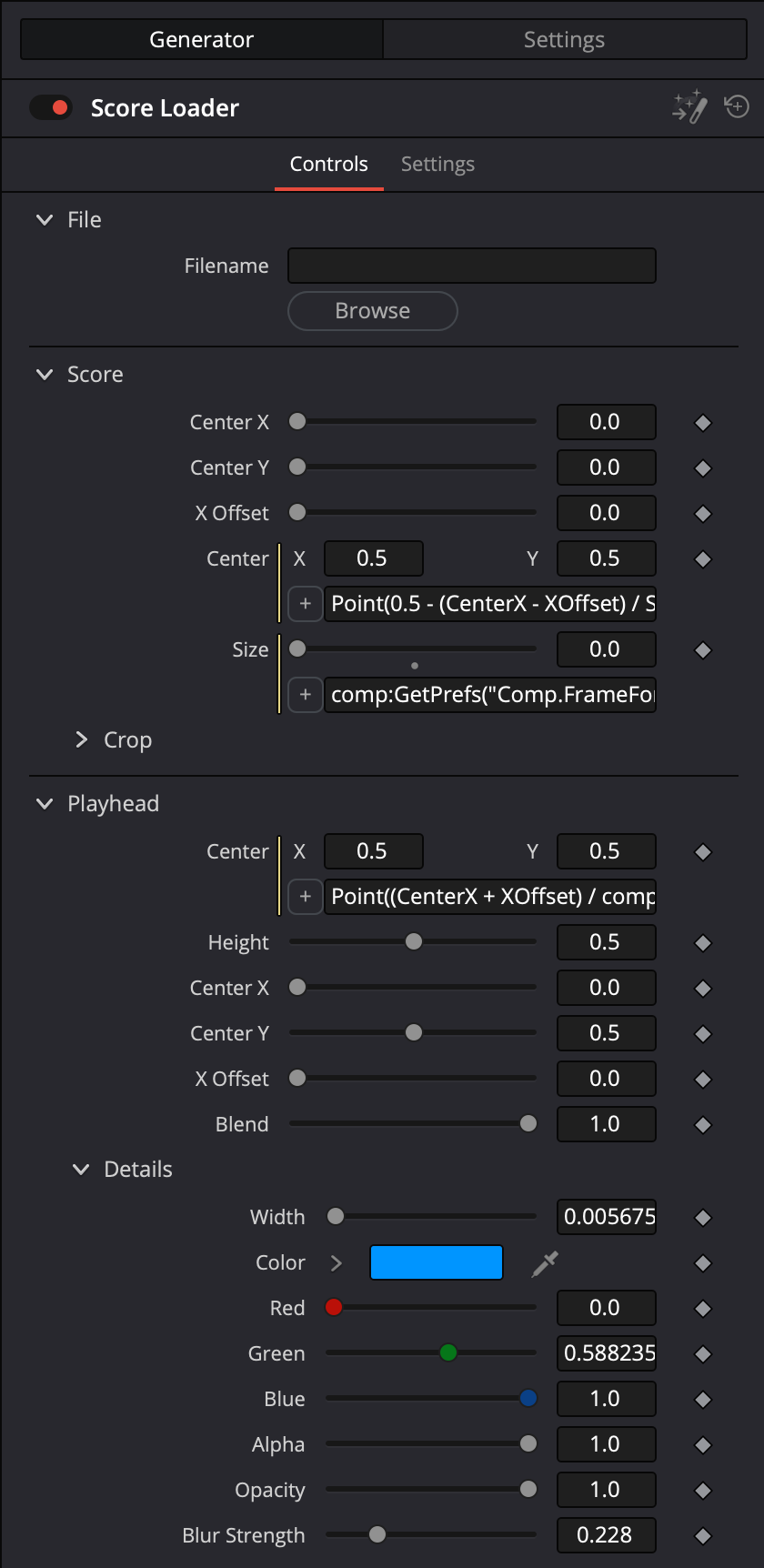Pick color with the eyedropper icon
764x1568 pixels.
(x=545, y=1263)
